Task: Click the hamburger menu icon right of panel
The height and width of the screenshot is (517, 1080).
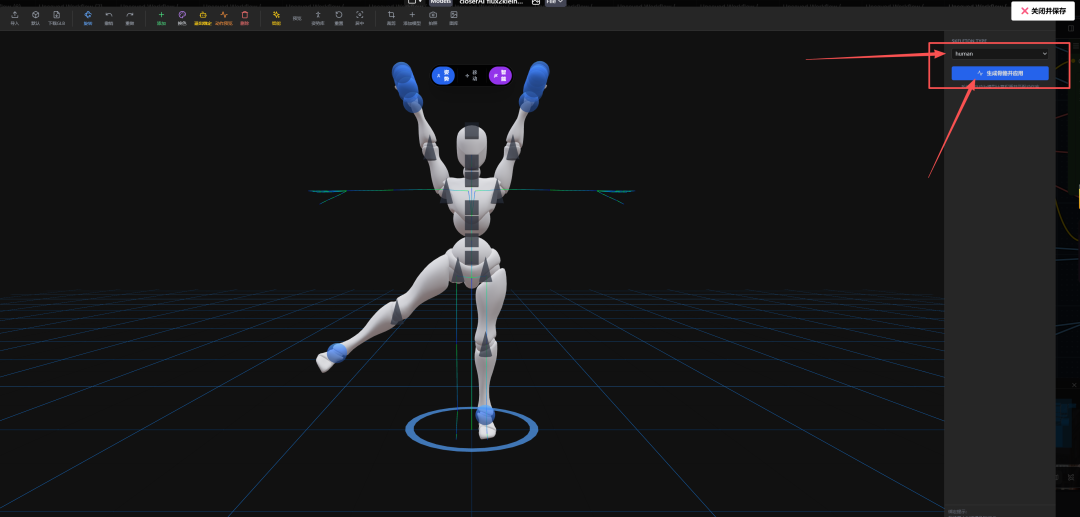Action: point(1076,45)
